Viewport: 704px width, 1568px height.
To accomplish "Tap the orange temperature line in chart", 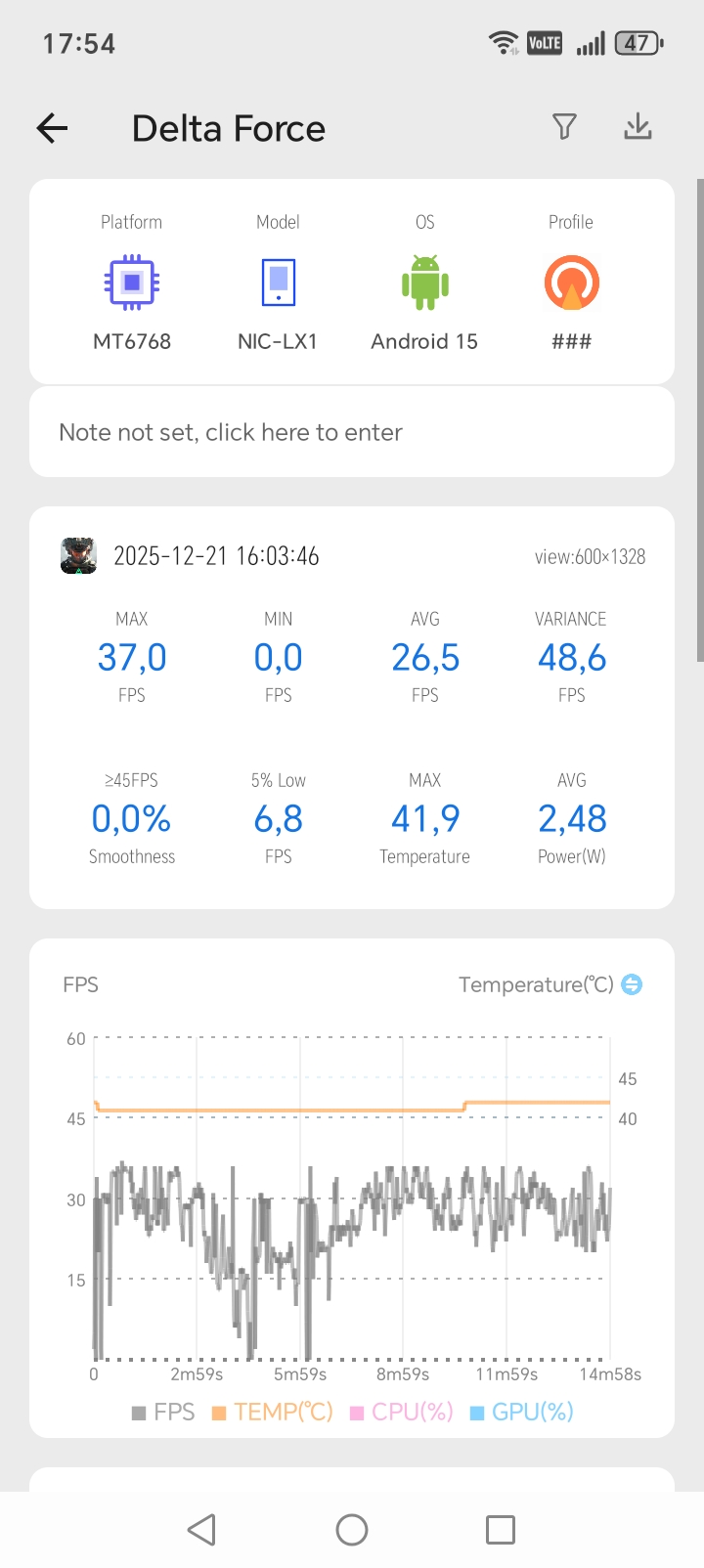I will (293, 1111).
